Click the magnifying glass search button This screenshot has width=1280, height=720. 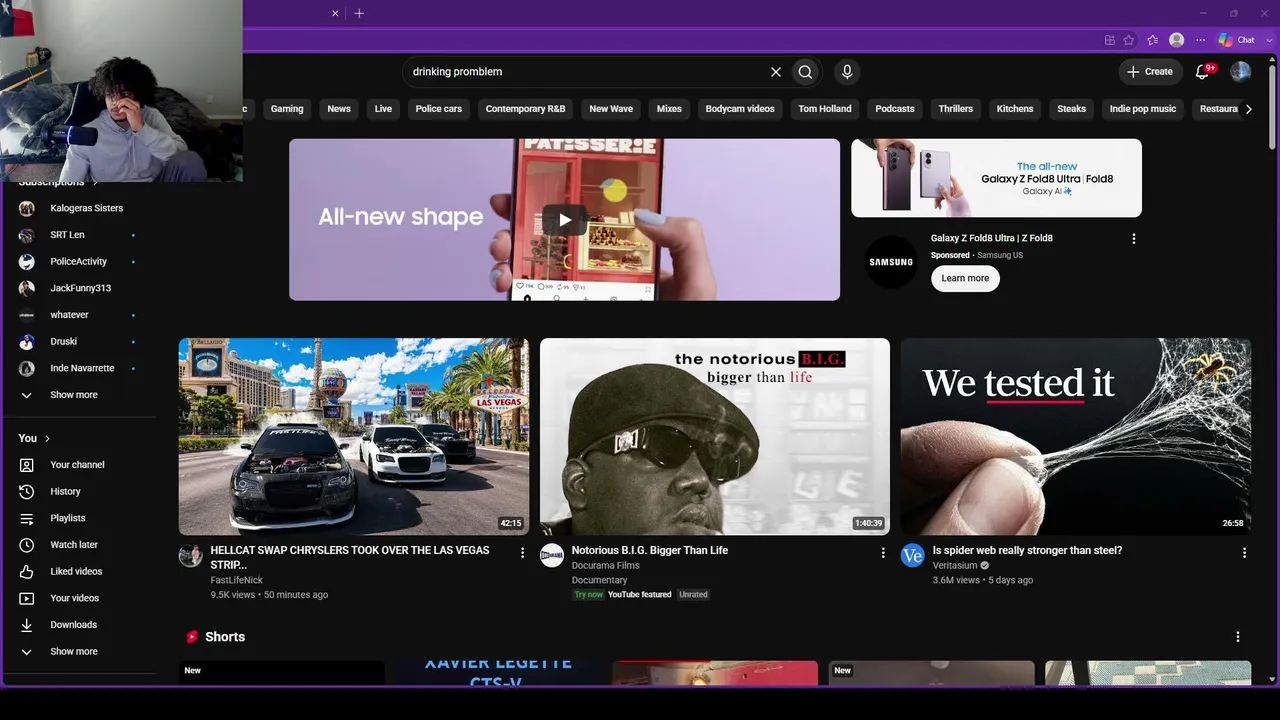[805, 72]
